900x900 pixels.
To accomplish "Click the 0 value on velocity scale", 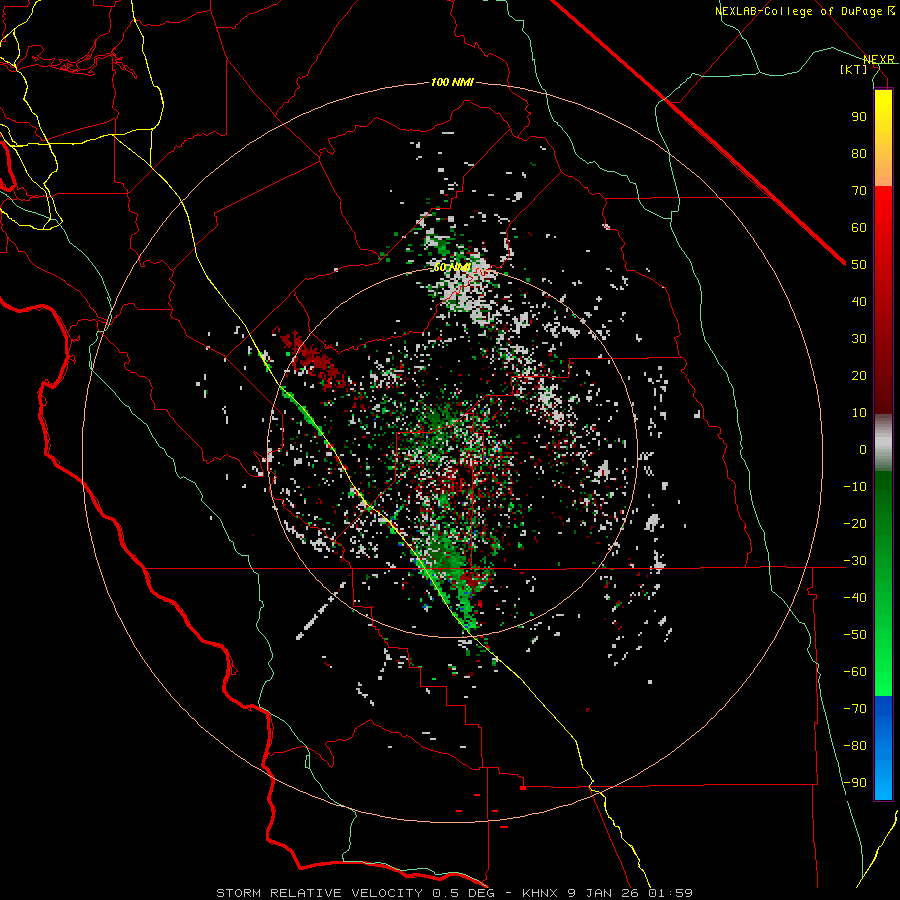I will (x=863, y=449).
